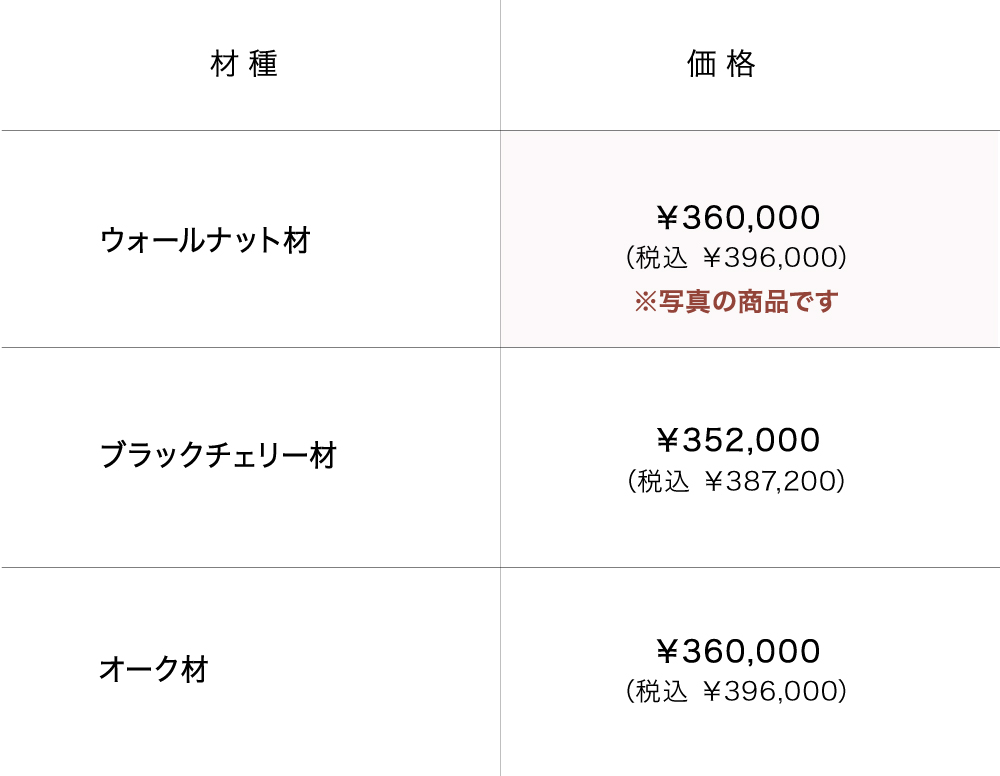Click the (税込 ¥387,200) text
The height and width of the screenshot is (776, 1000).
click(x=736, y=481)
